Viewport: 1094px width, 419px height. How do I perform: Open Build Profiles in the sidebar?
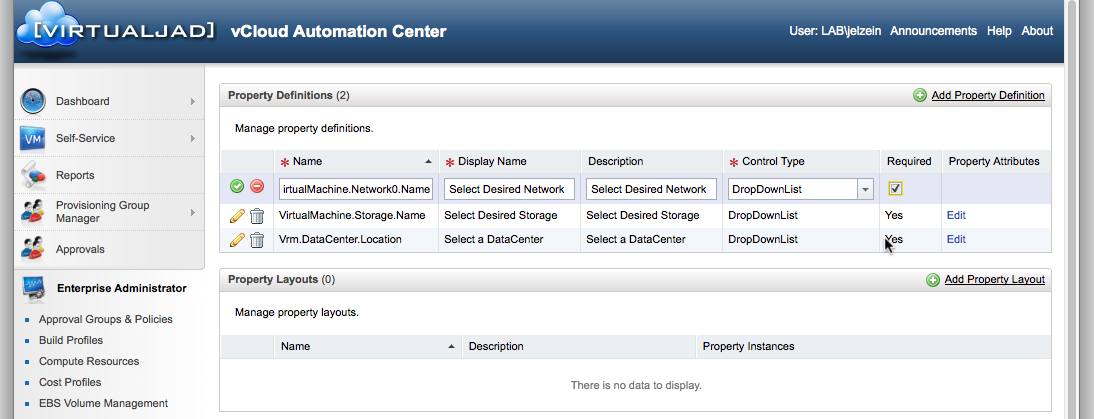[x=71, y=340]
